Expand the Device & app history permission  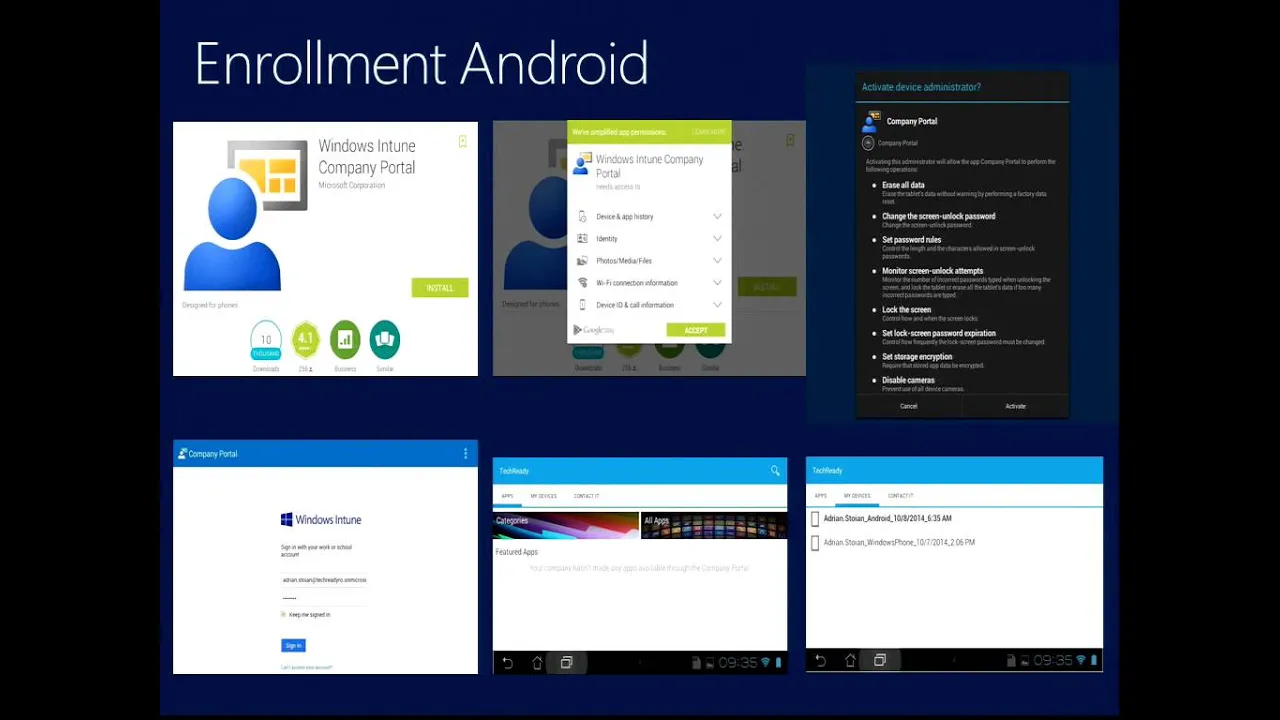click(717, 216)
